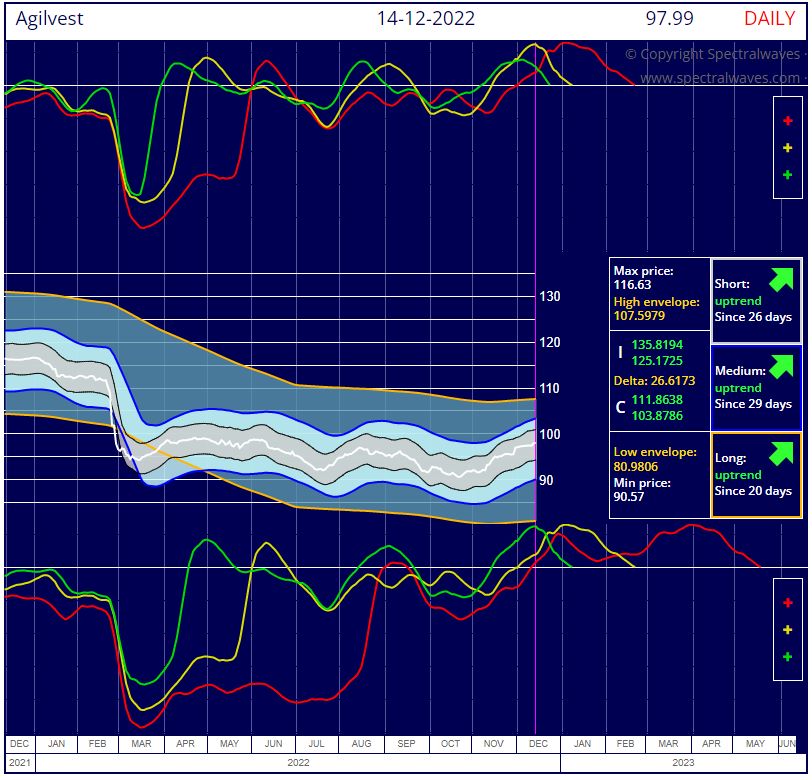
Task: Click the green arrow in the Short trend box
Action: click(x=780, y=279)
